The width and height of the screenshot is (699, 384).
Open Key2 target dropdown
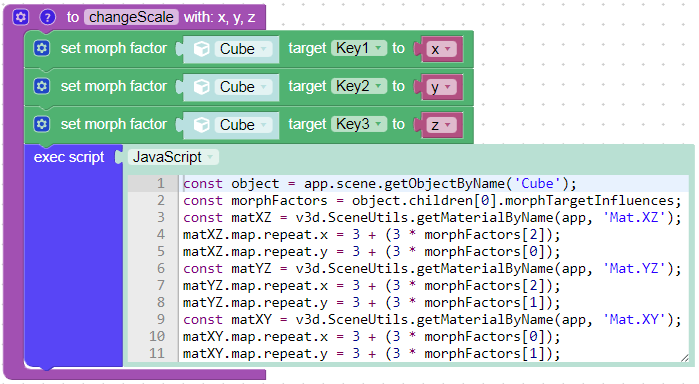pyautogui.click(x=359, y=86)
